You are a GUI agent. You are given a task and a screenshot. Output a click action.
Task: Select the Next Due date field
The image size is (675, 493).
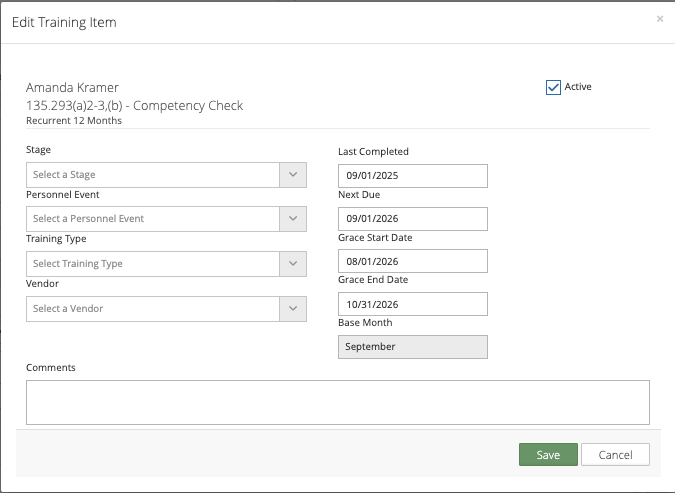412,219
